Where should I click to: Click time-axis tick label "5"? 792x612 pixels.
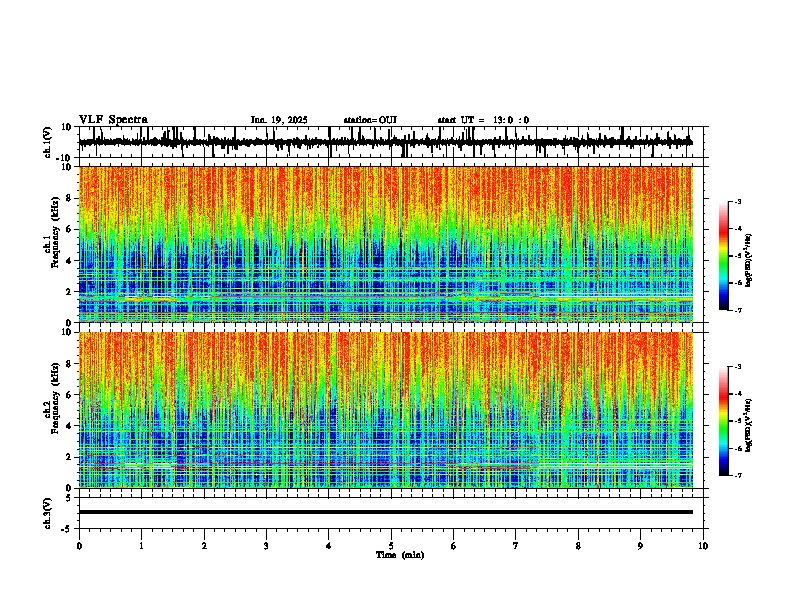tap(391, 546)
